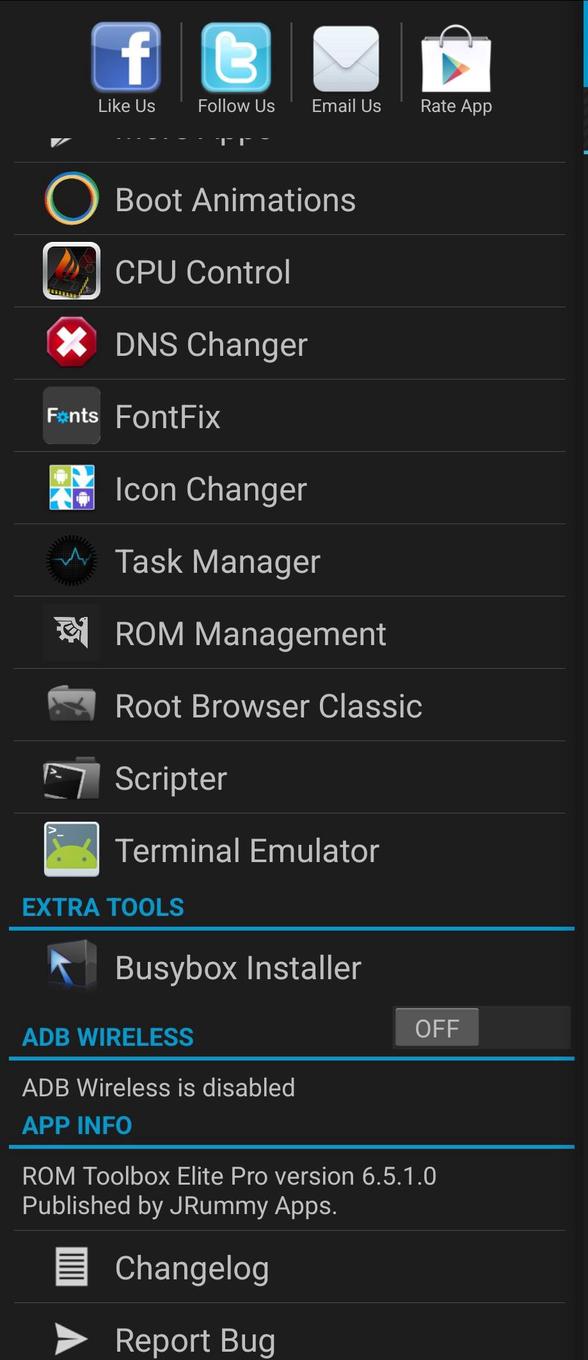Launch Root Browser Classic
This screenshot has height=1360, width=588.
(268, 705)
